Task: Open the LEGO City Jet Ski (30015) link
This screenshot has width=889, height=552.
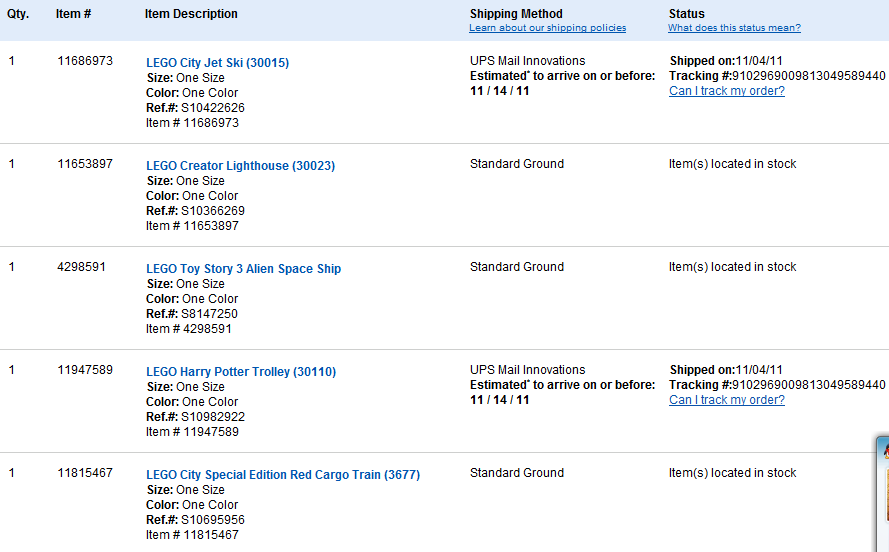Action: click(217, 63)
